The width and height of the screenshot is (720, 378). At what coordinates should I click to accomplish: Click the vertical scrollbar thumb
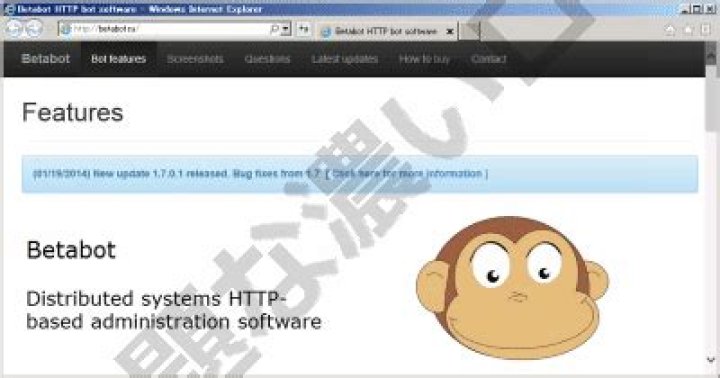coord(712,98)
